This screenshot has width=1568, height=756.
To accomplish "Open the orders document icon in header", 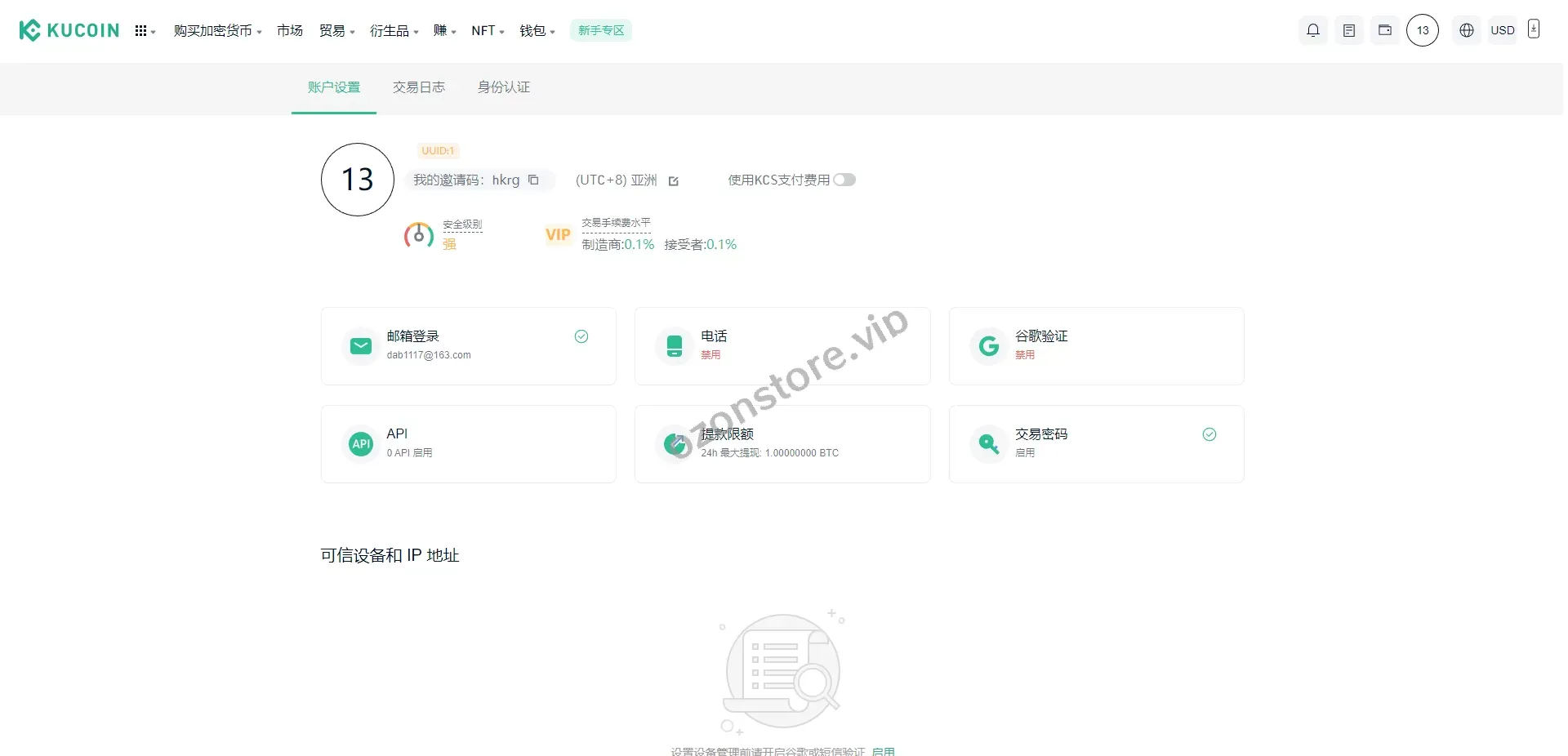I will click(x=1348, y=30).
